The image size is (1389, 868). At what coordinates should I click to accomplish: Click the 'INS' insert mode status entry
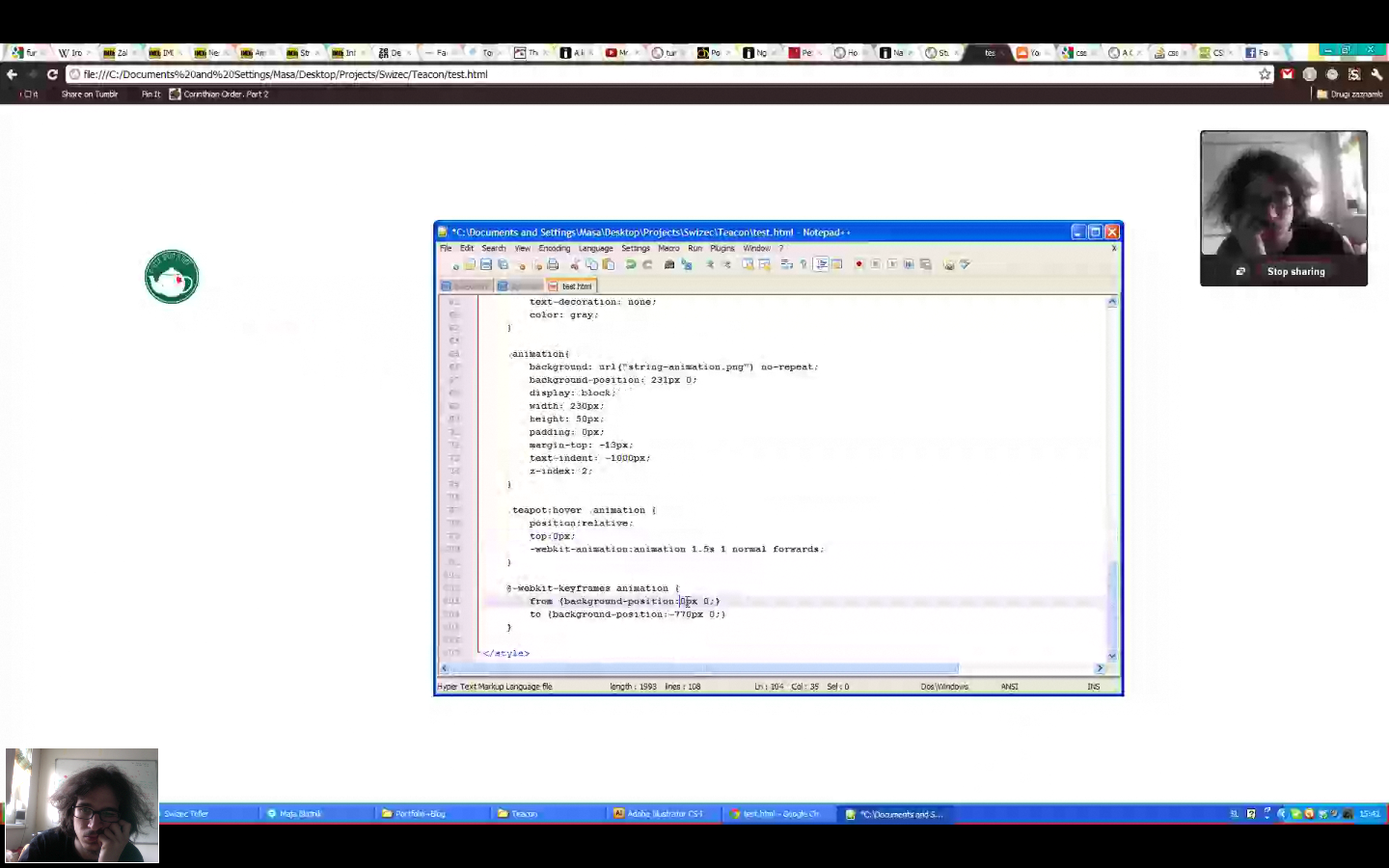[x=1094, y=687]
